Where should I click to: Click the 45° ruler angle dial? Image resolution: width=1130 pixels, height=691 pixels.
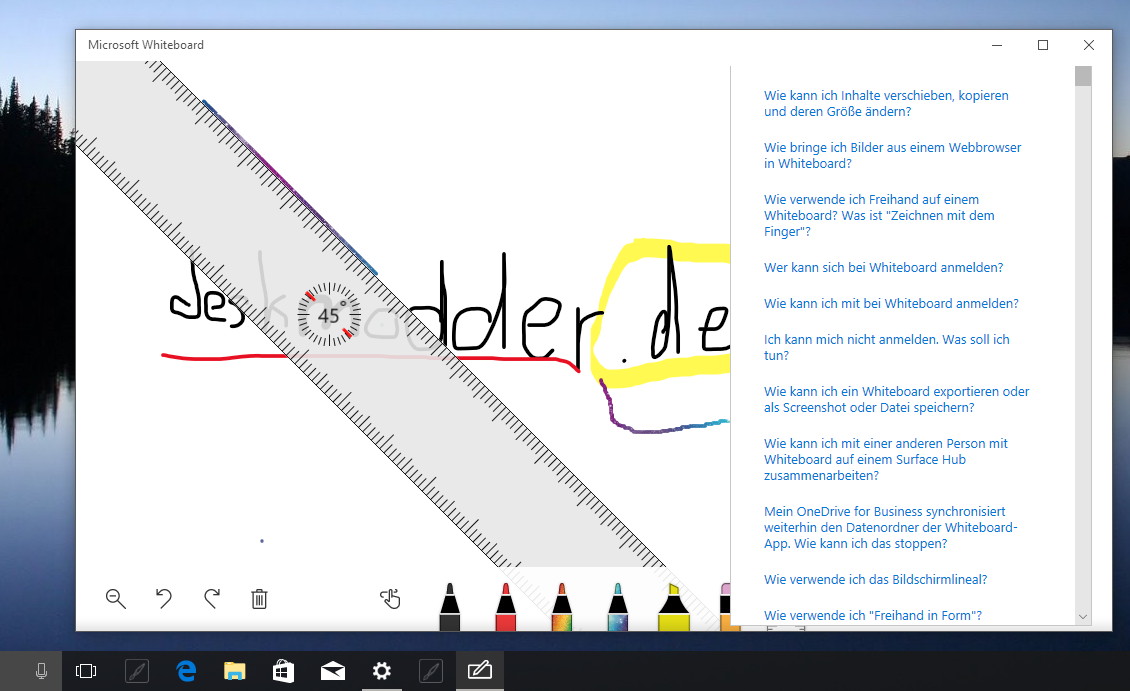(329, 315)
